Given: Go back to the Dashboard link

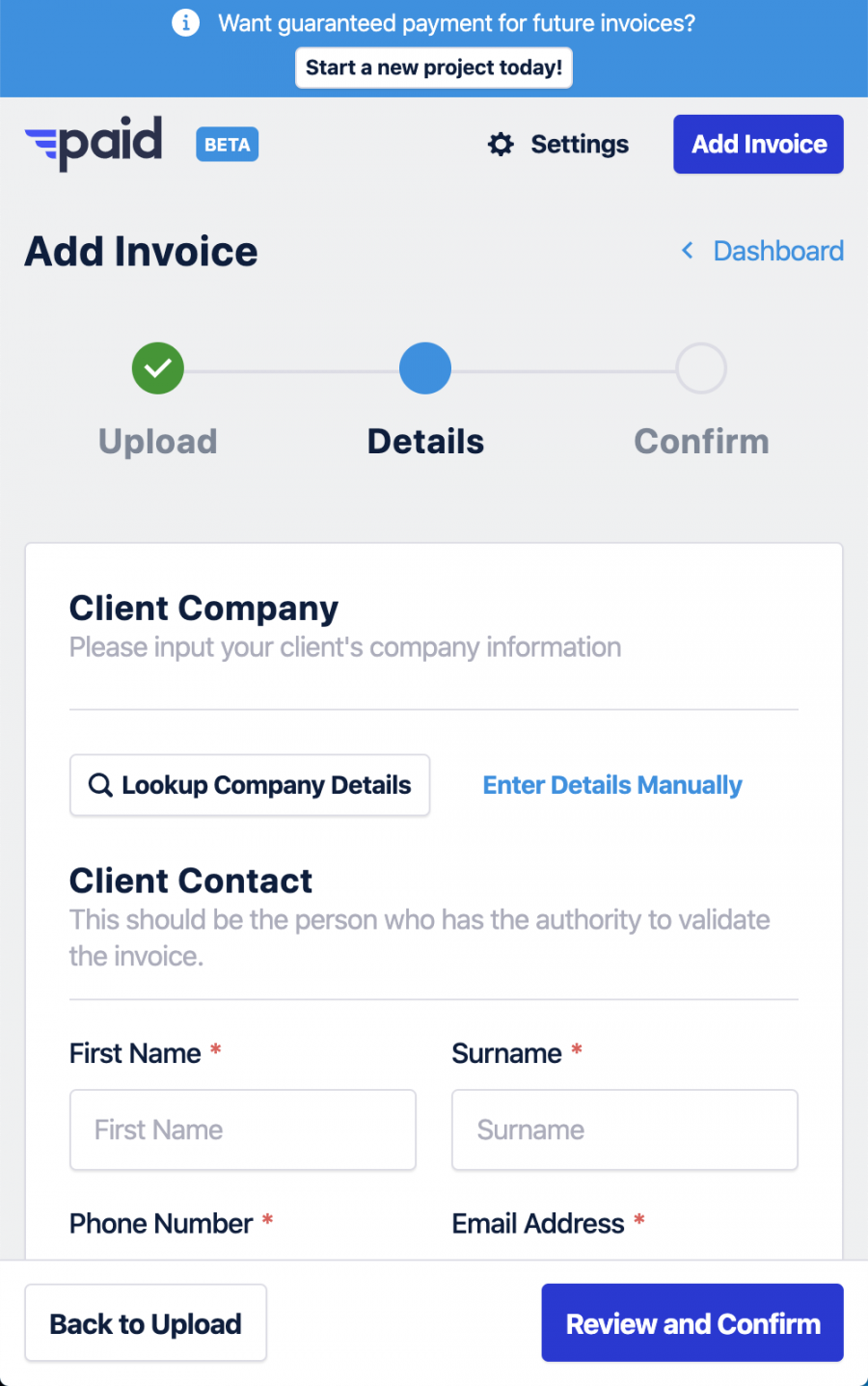Looking at the screenshot, I should click(x=778, y=251).
